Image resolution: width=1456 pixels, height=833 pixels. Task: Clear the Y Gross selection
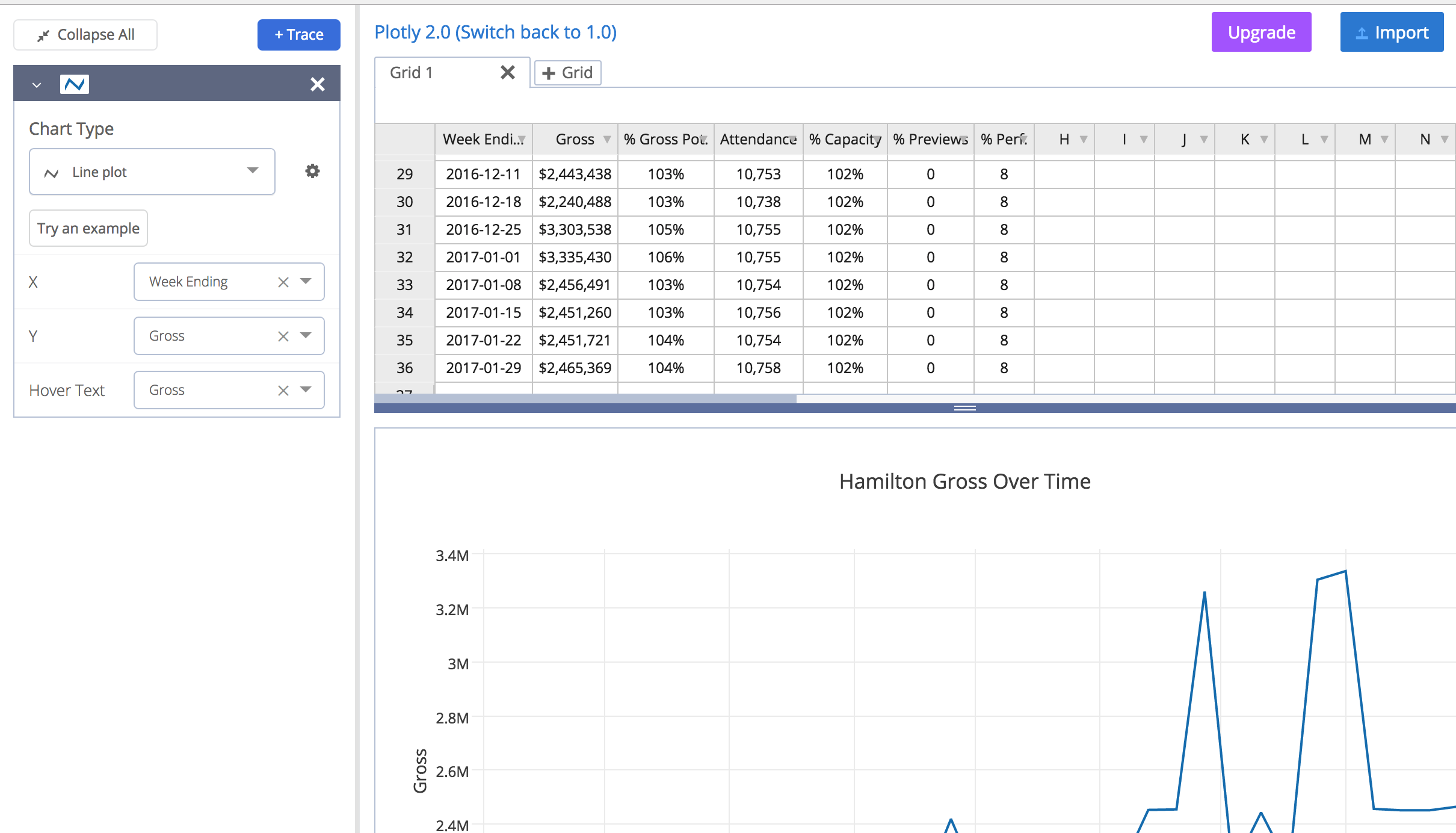point(283,336)
